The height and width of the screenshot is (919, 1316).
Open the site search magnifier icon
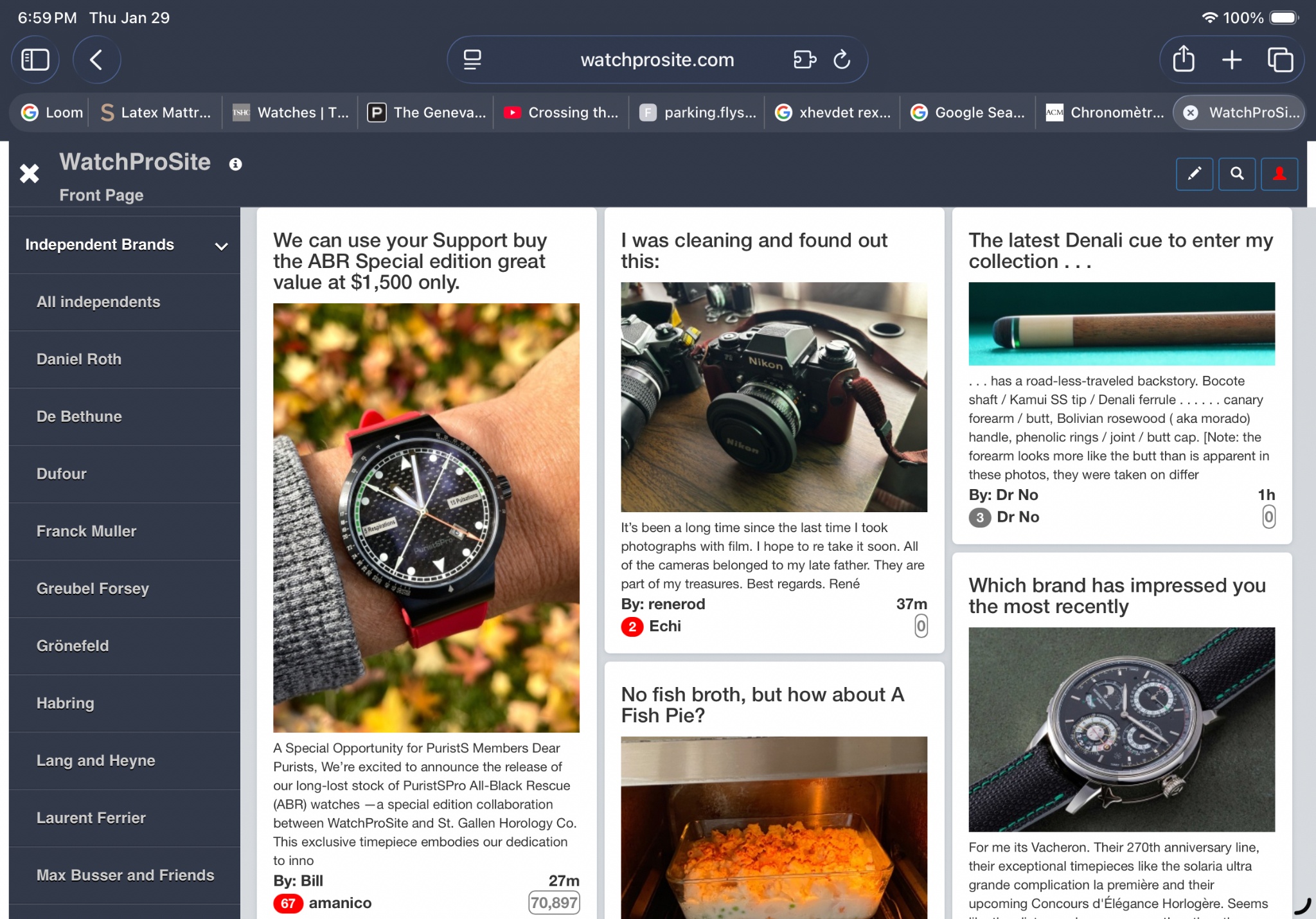coord(1236,174)
